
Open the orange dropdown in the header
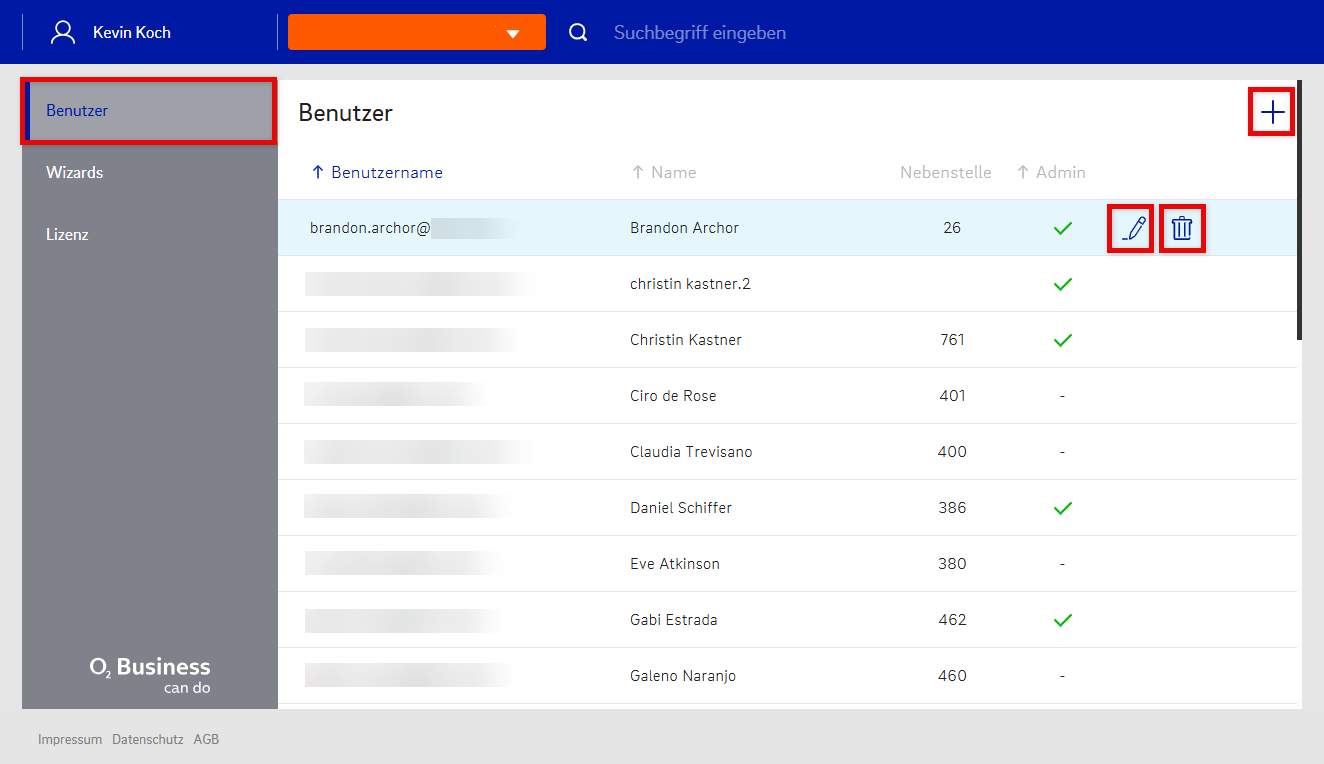coord(417,33)
